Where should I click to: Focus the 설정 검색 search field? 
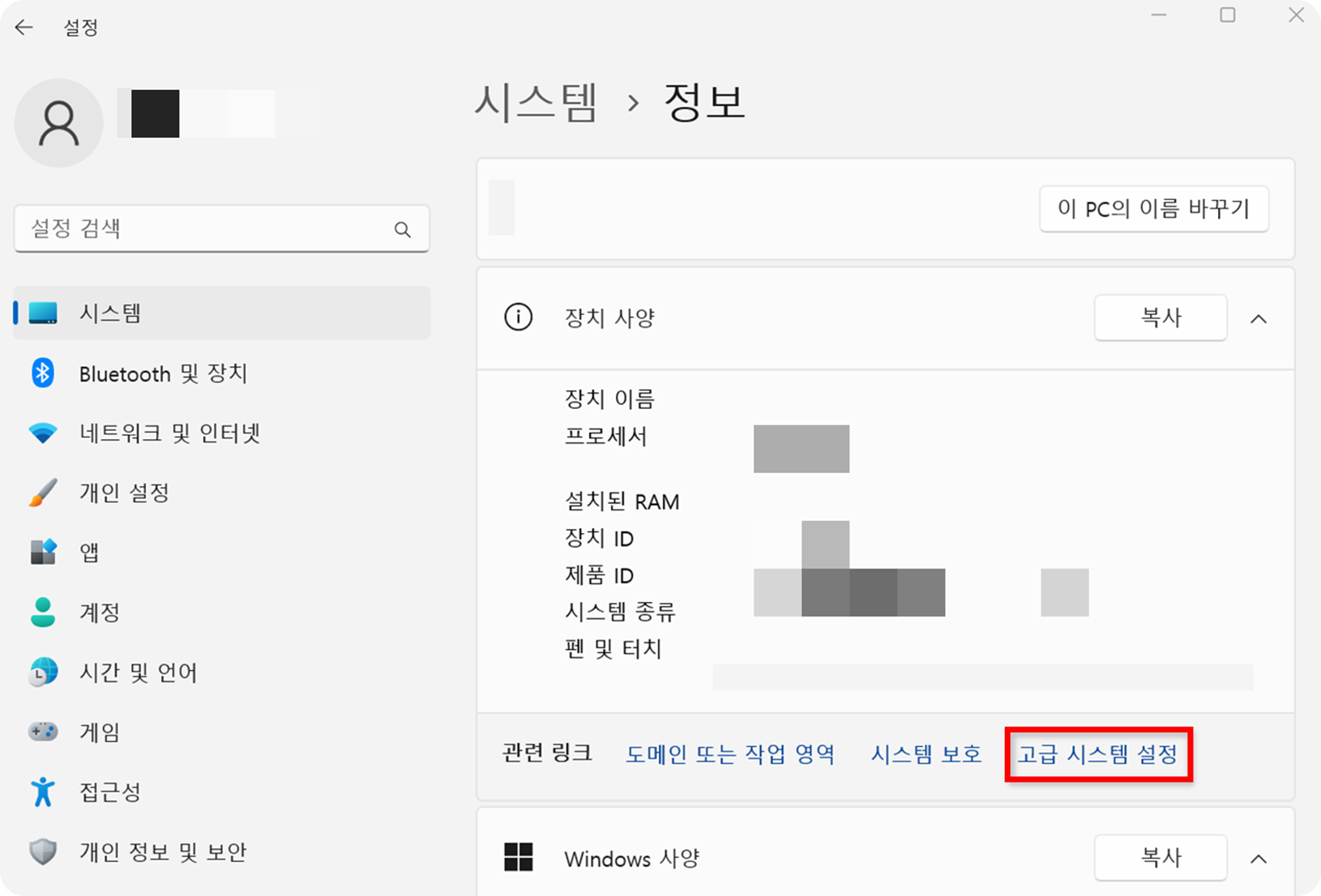[221, 228]
